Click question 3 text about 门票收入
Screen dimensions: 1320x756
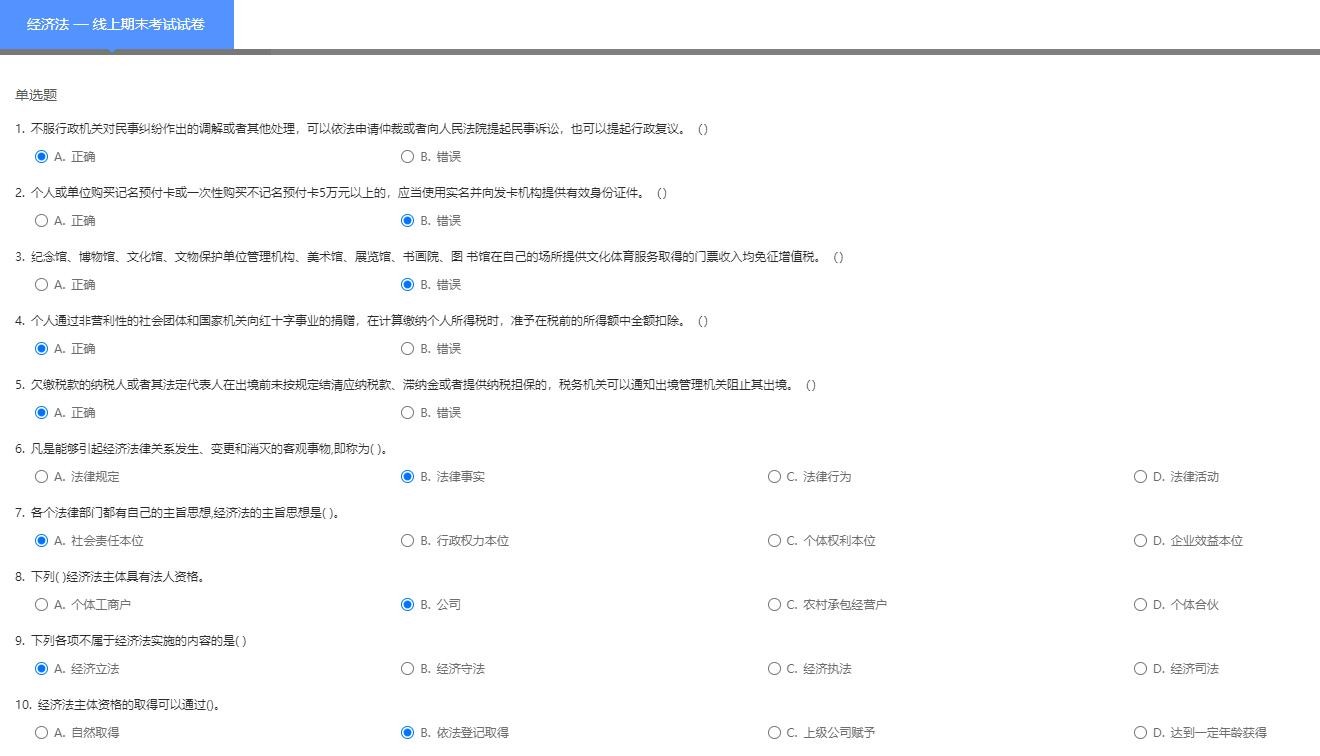(429, 257)
